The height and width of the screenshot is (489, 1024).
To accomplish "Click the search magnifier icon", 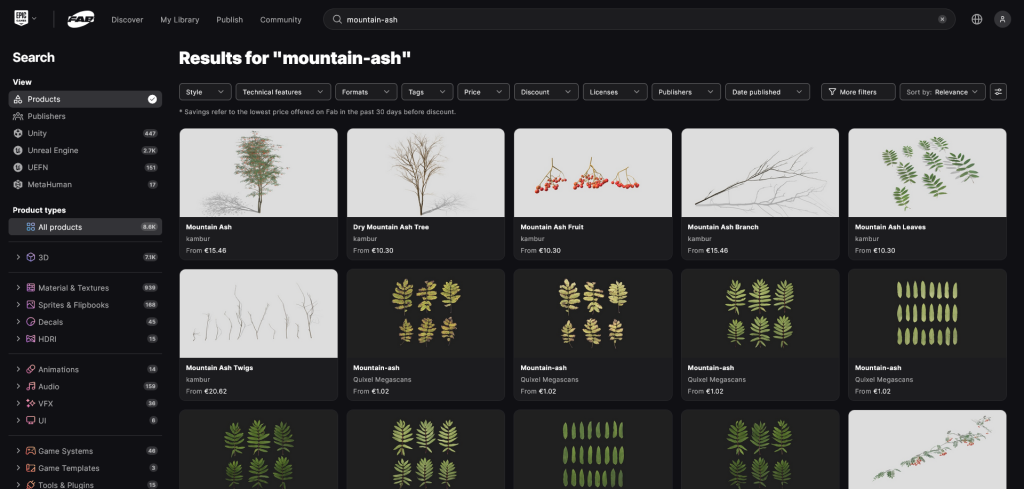I will click(x=337, y=20).
